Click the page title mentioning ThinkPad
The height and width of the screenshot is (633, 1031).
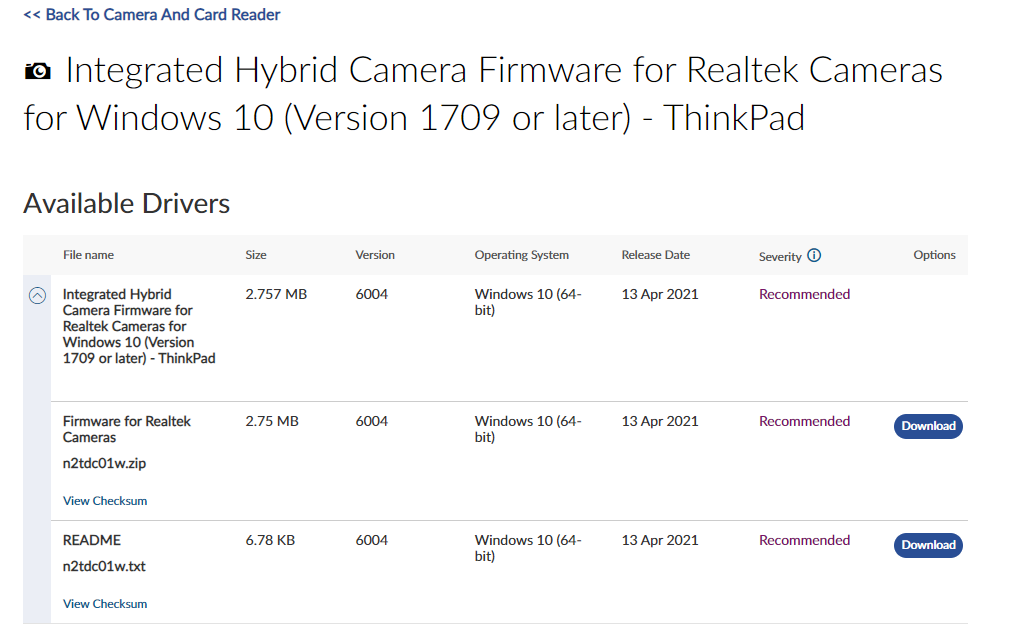483,94
